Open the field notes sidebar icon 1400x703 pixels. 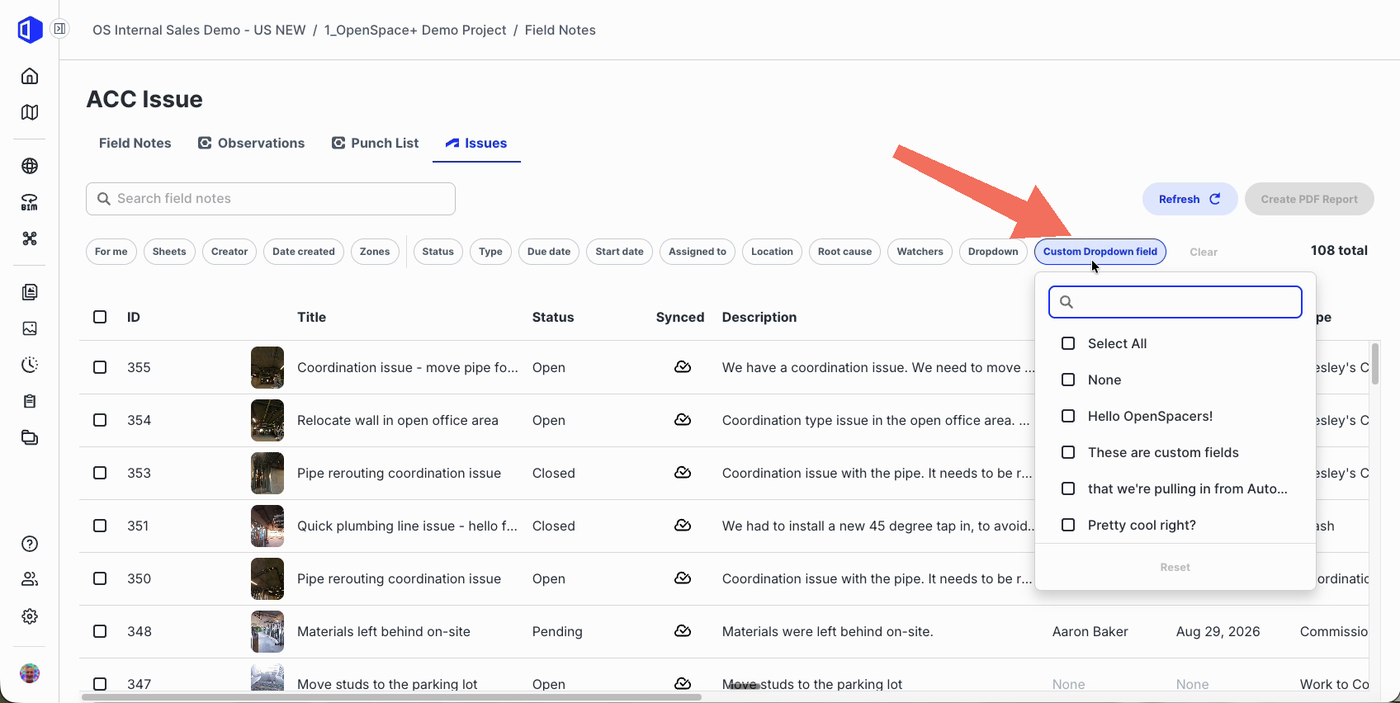tap(30, 292)
